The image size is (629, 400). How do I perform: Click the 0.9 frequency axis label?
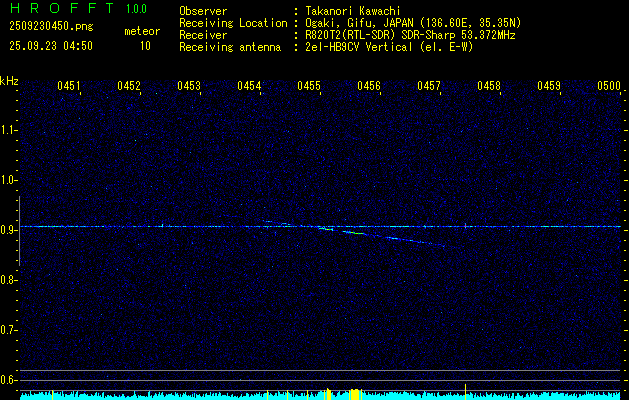coord(9,230)
